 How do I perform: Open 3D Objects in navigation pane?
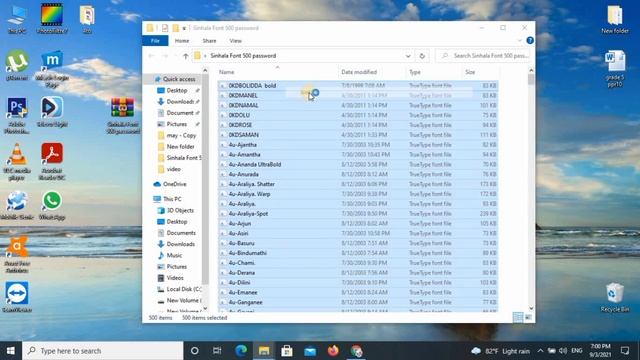pyautogui.click(x=180, y=210)
